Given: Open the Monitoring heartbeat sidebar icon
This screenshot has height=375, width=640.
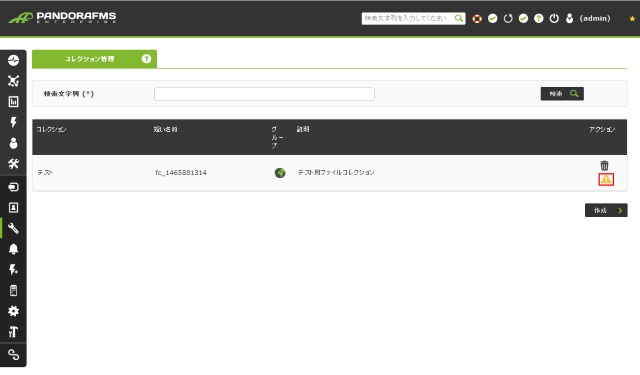Looking at the screenshot, I should click(x=13, y=60).
